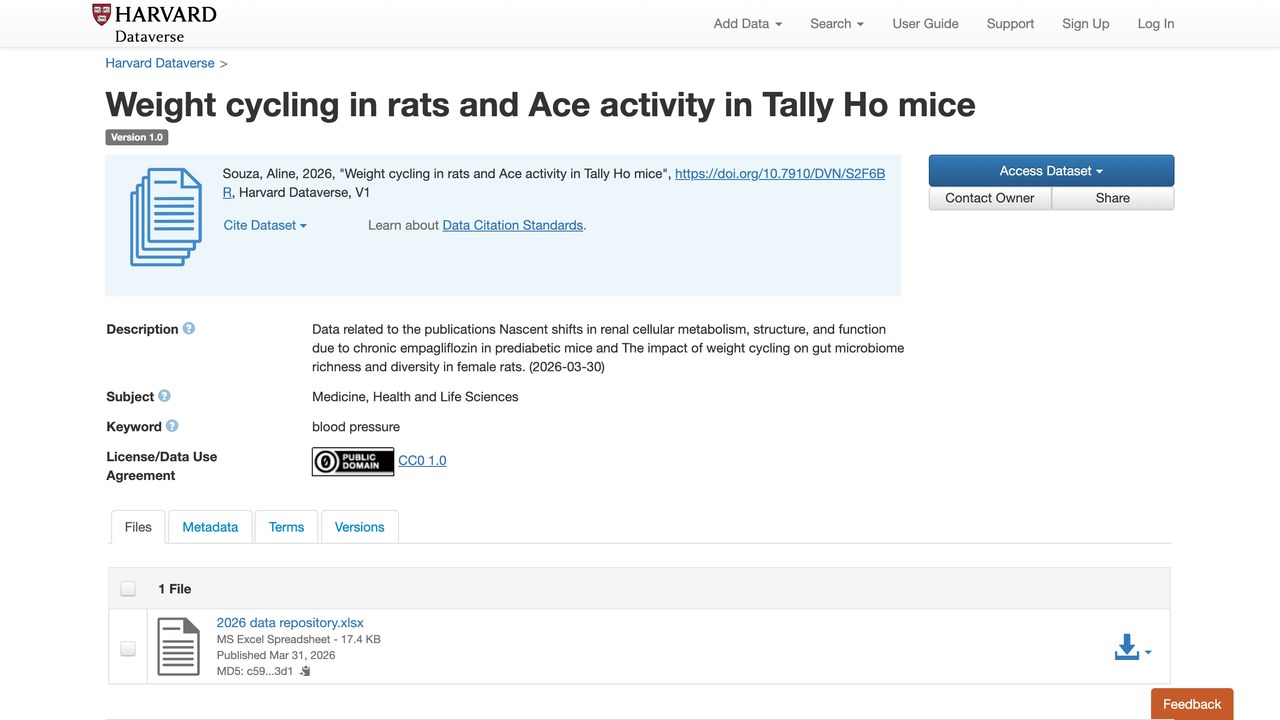Switch to the Versions tab

(359, 527)
